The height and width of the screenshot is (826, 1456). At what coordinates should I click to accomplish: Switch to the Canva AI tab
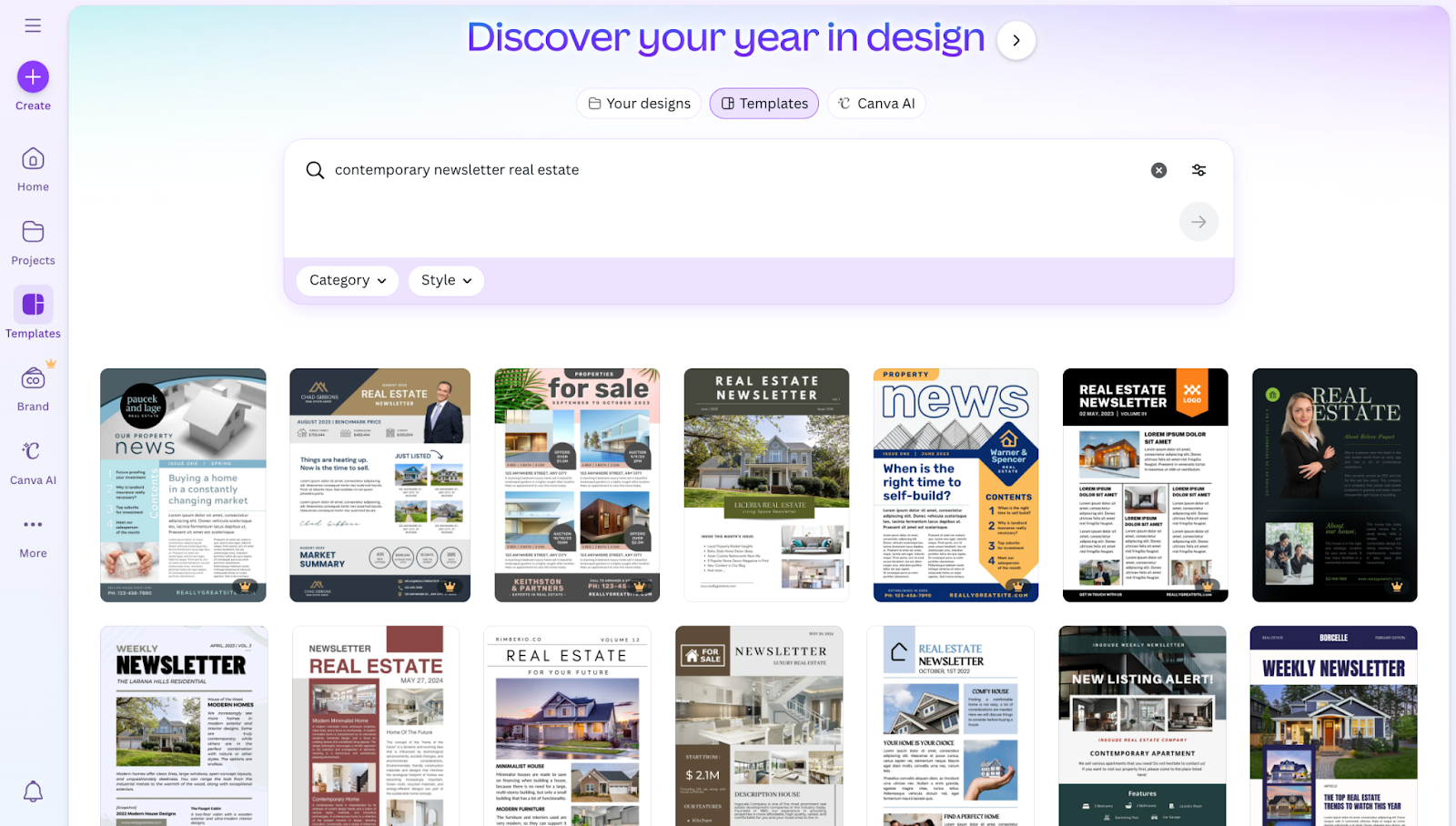pyautogui.click(x=875, y=103)
